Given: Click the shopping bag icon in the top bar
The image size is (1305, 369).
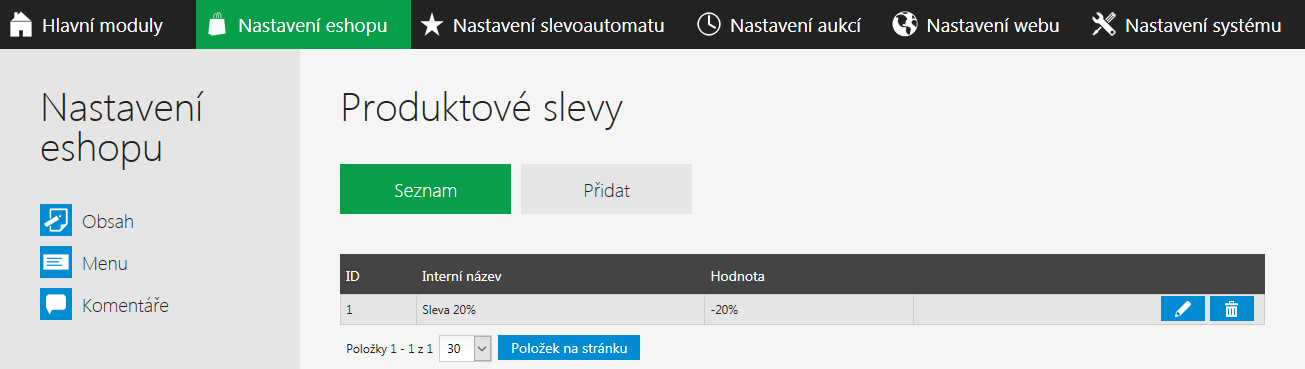Looking at the screenshot, I should 217,25.
